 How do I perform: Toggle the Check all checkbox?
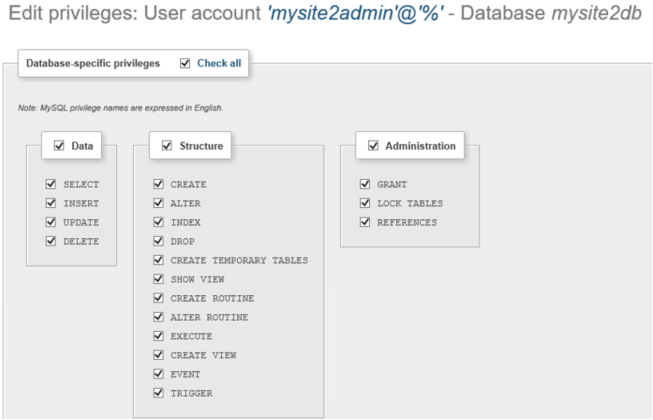pos(184,63)
